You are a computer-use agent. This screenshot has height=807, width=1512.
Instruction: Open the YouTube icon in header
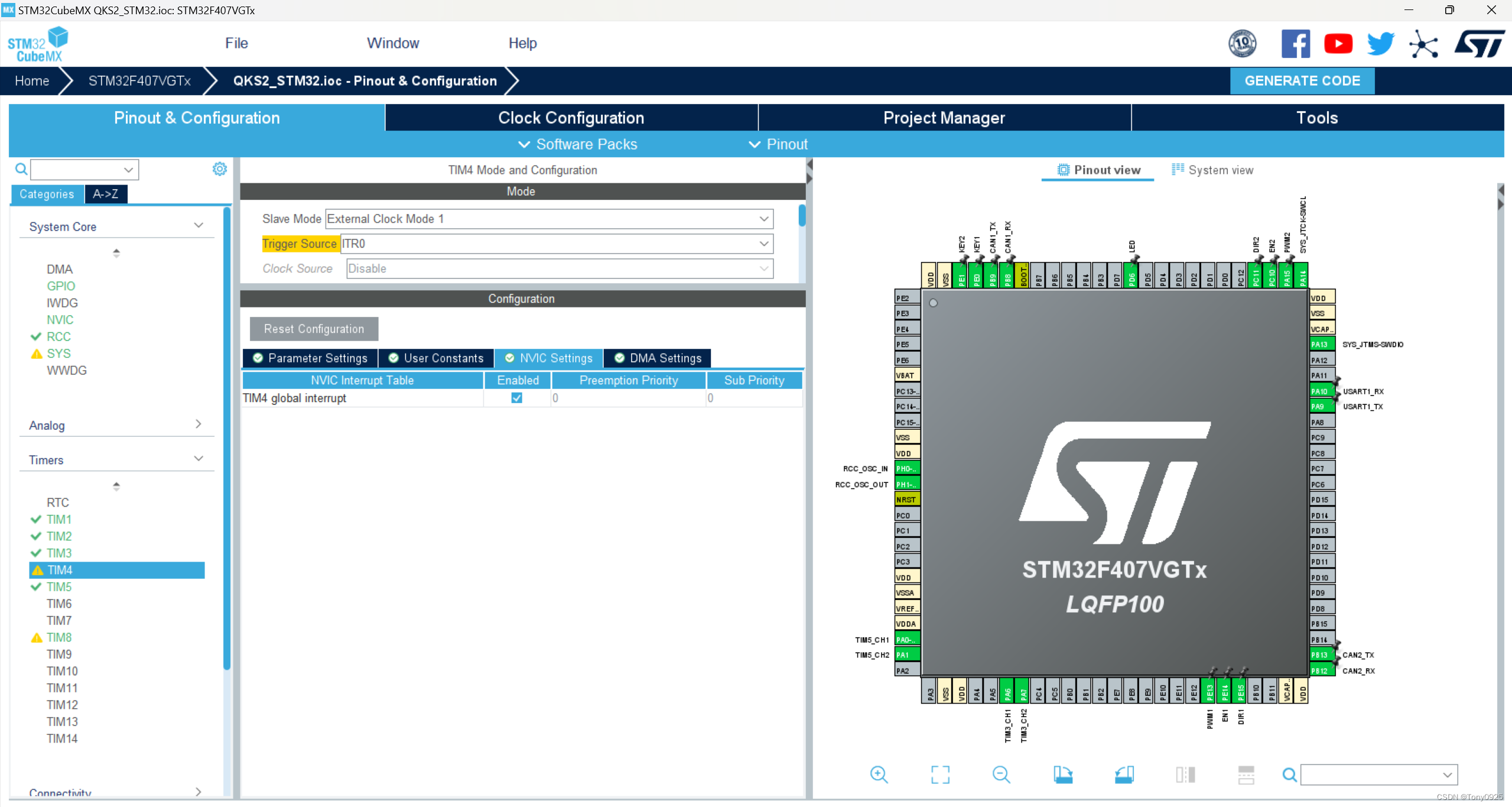1338,44
